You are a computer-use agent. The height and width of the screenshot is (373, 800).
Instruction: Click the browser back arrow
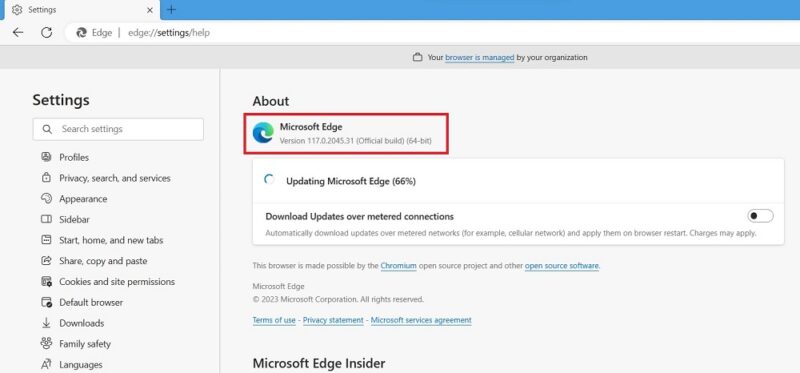point(18,33)
